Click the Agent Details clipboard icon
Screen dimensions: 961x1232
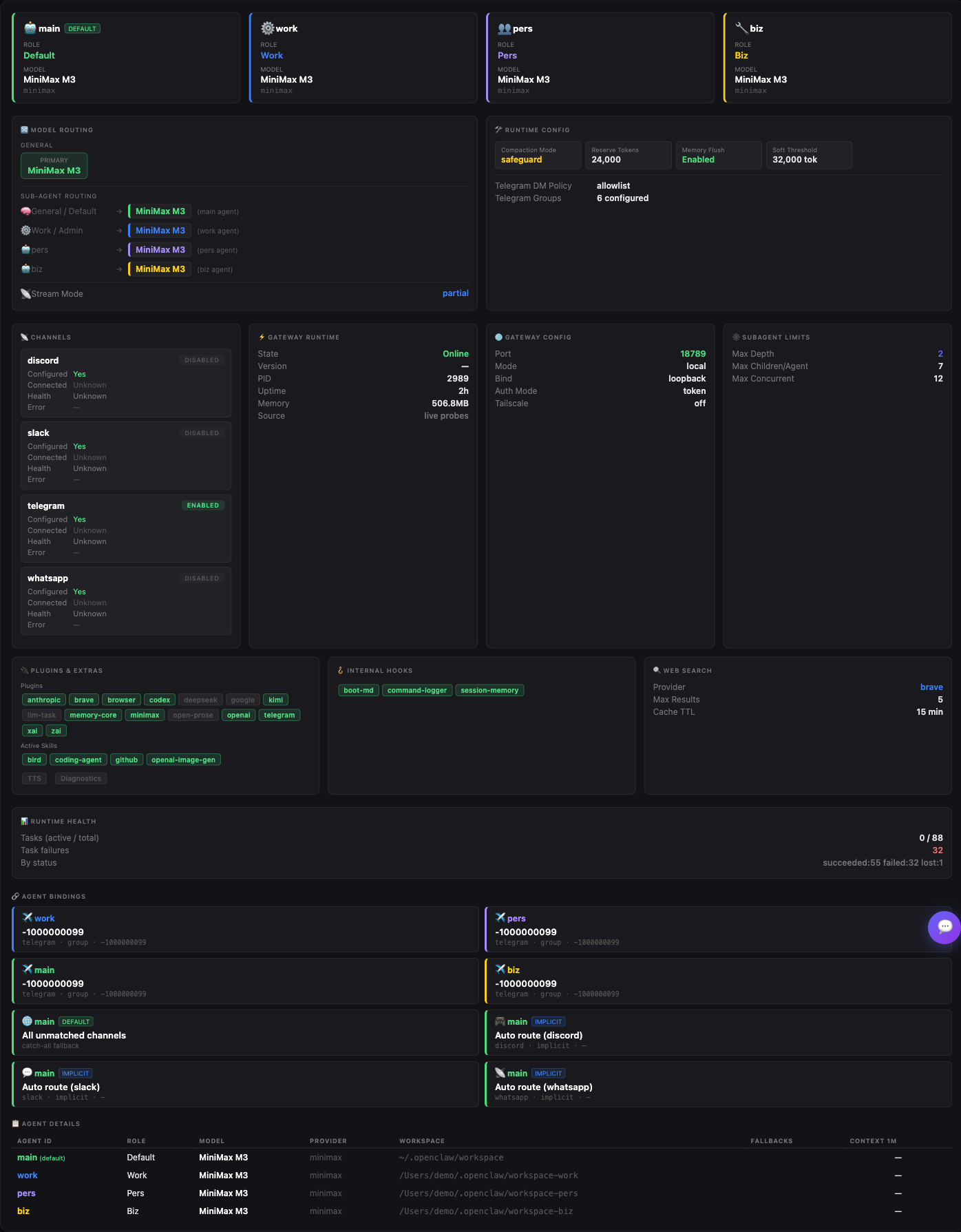pos(16,1124)
